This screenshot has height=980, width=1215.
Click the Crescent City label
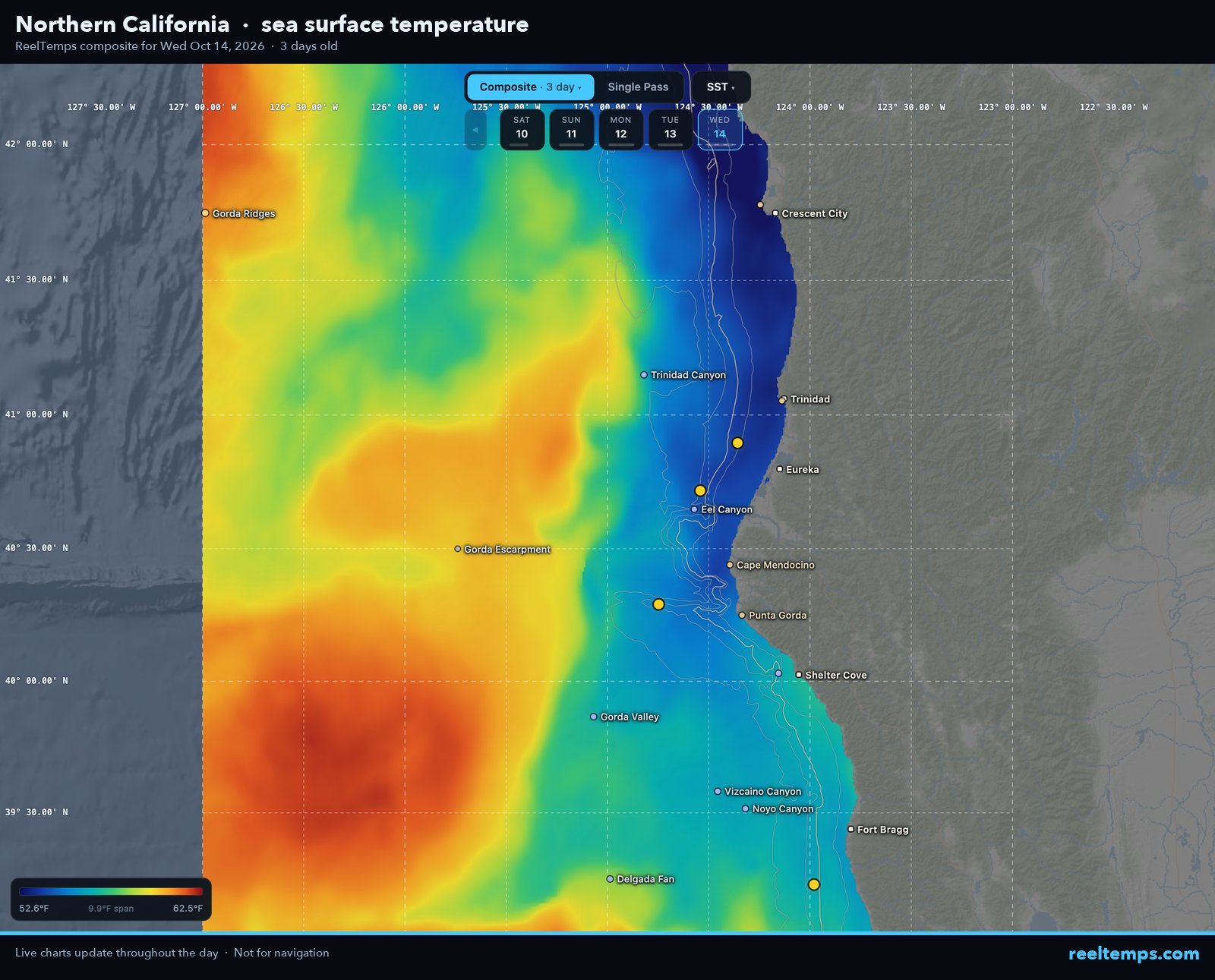(815, 213)
